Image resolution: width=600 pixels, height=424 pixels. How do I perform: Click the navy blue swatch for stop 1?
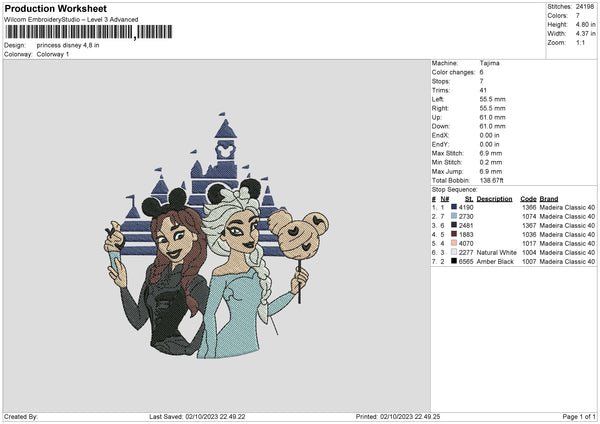coord(454,207)
